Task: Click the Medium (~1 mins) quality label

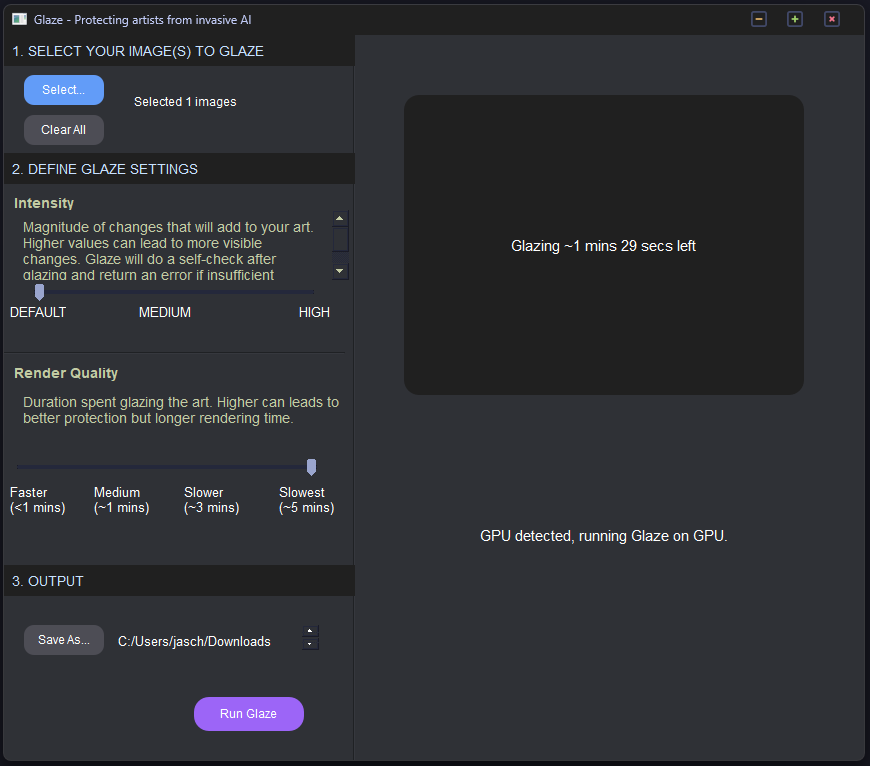Action: pos(122,500)
